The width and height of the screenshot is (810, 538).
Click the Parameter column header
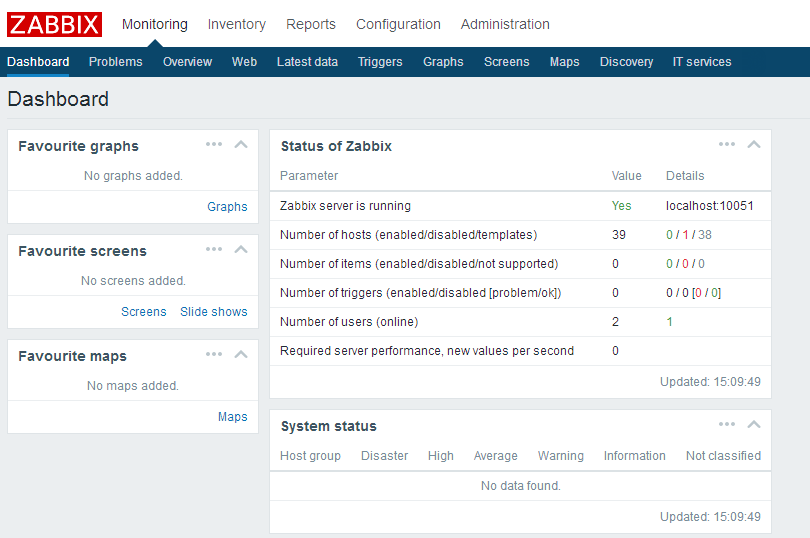[309, 176]
